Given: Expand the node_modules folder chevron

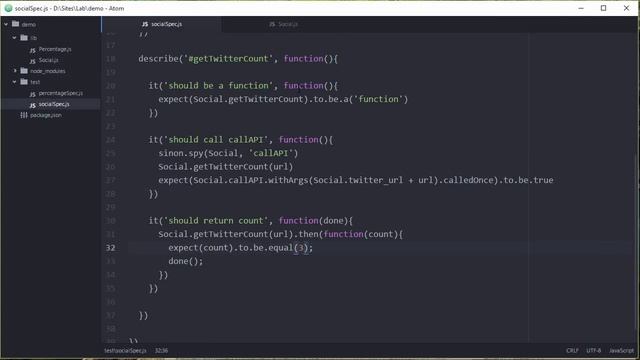Looking at the screenshot, I should tap(15, 71).
